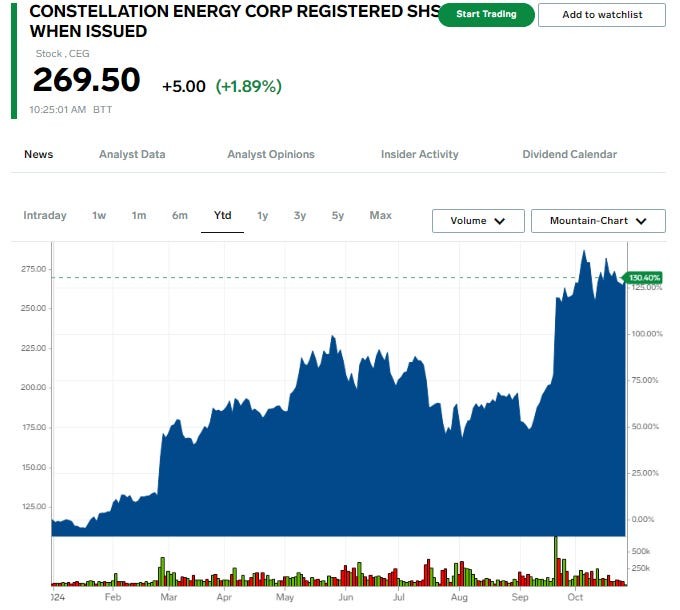The width and height of the screenshot is (680, 610).
Task: Open the Dividend Calendar tab
Action: click(x=569, y=154)
